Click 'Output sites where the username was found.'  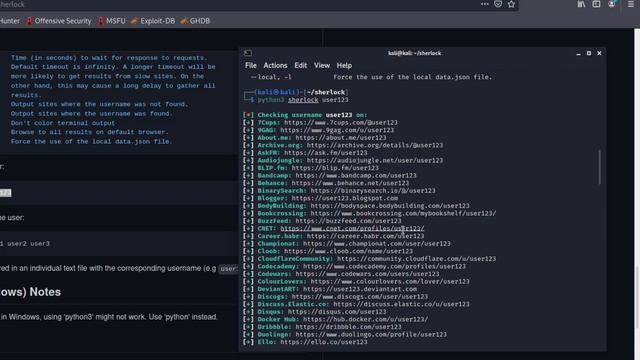[92, 113]
